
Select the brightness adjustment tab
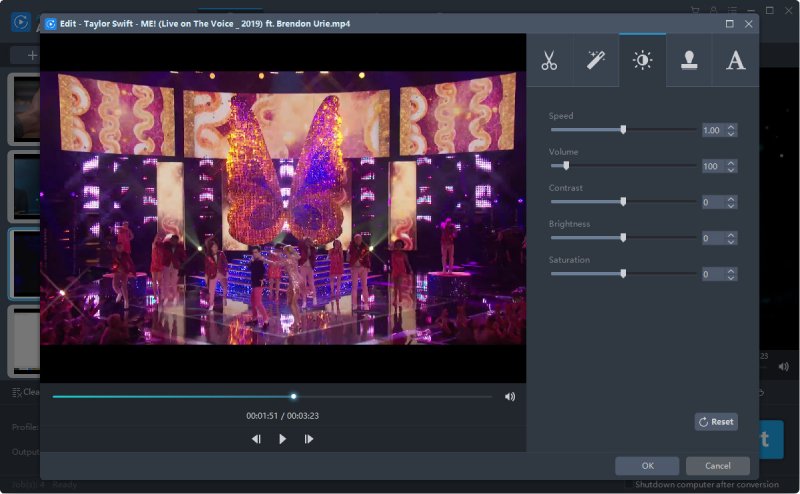pos(642,60)
